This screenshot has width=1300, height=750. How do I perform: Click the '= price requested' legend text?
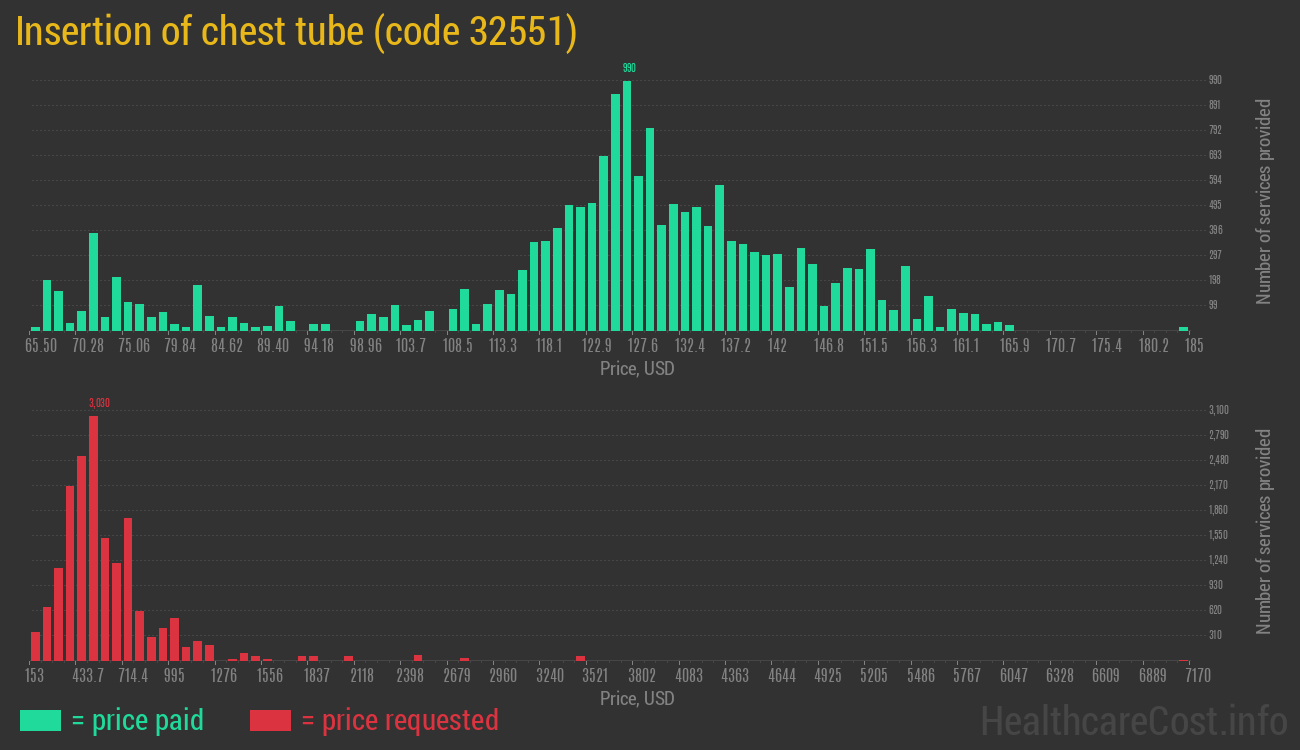399,720
